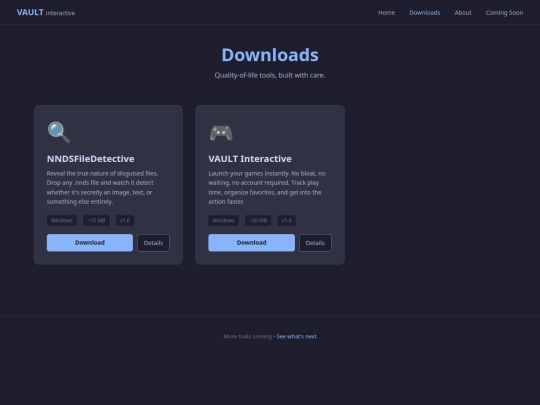This screenshot has width=540, height=405.
Task: Click the game controller icon on VAULT Interactive card
Action: [221, 133]
